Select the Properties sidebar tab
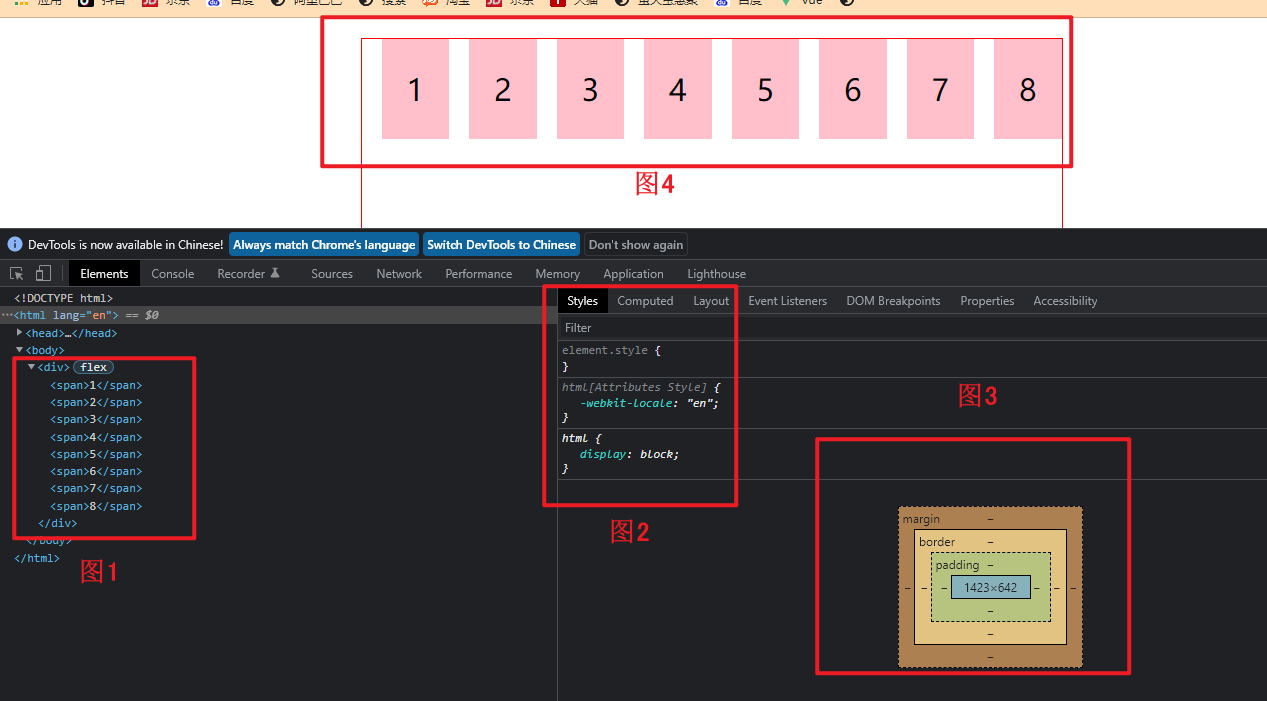This screenshot has width=1267, height=701. (x=987, y=300)
